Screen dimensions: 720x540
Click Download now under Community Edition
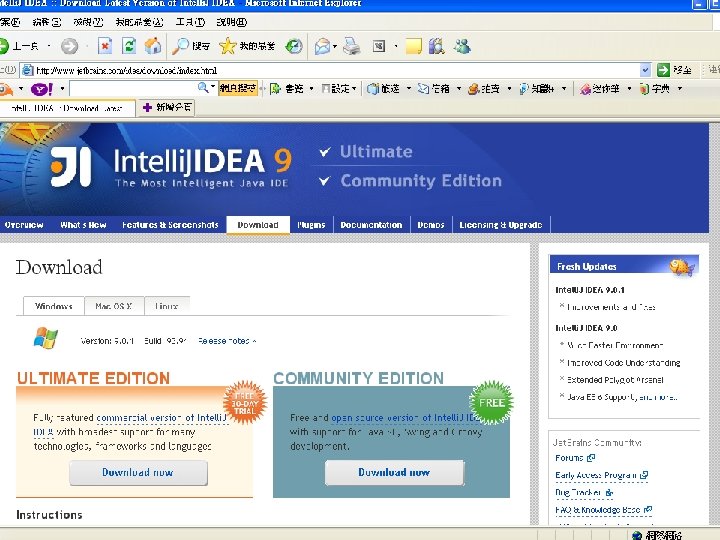[394, 472]
